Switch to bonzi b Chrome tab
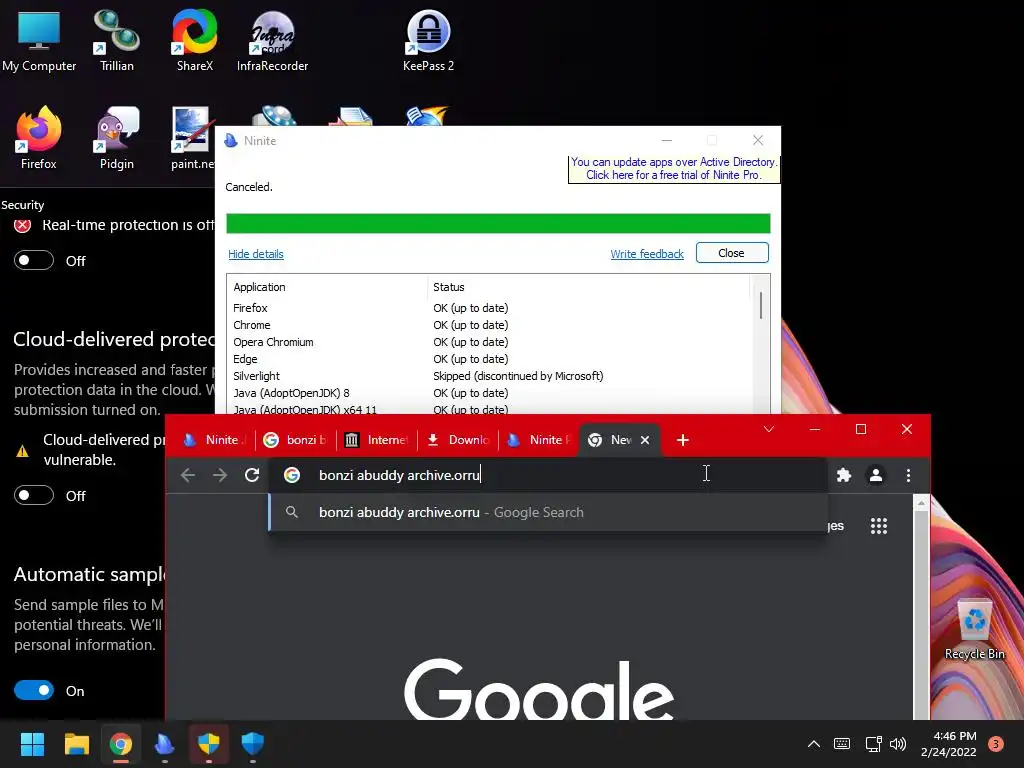1024x768 pixels. pos(295,440)
